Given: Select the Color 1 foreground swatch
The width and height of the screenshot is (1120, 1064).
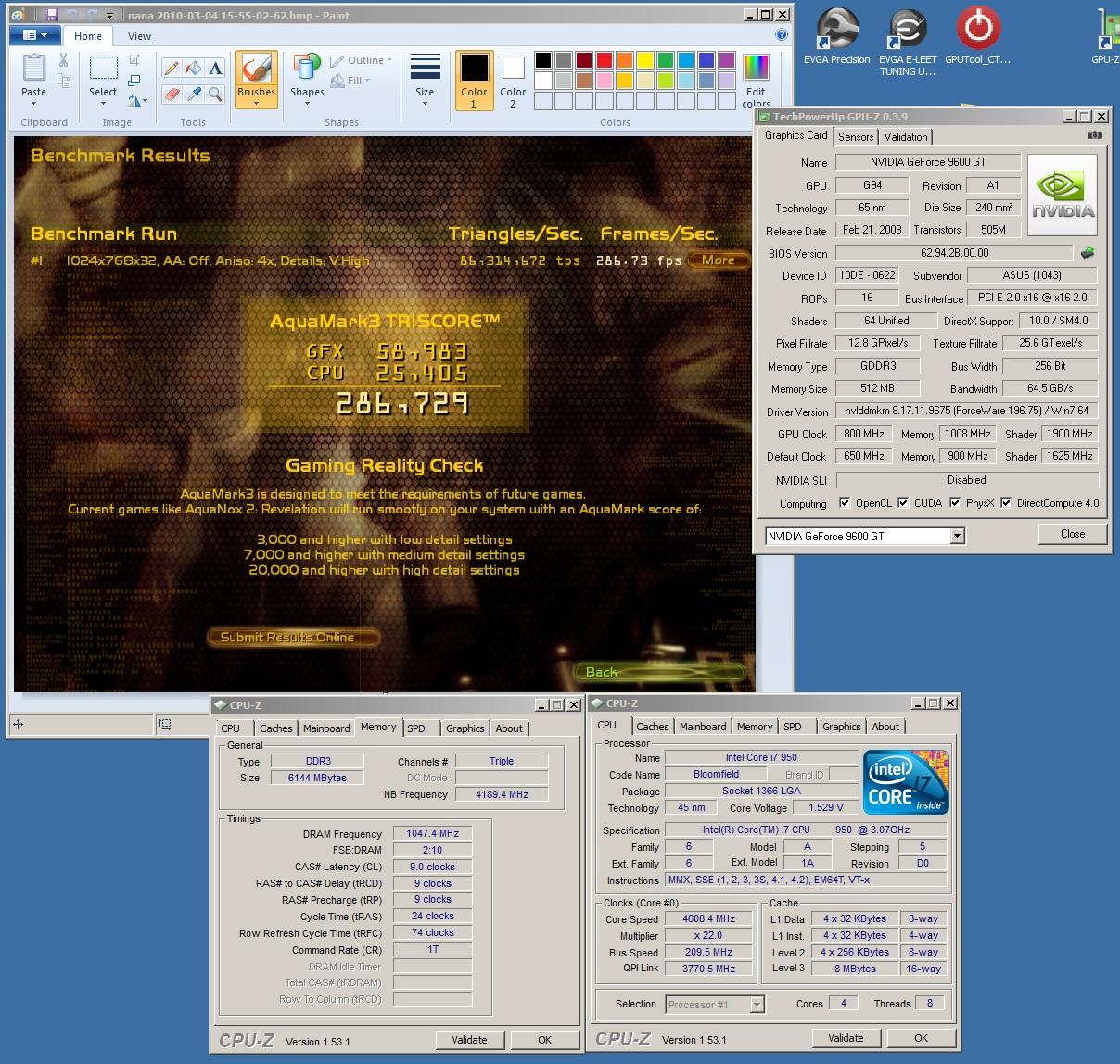Looking at the screenshot, I should click(x=474, y=80).
